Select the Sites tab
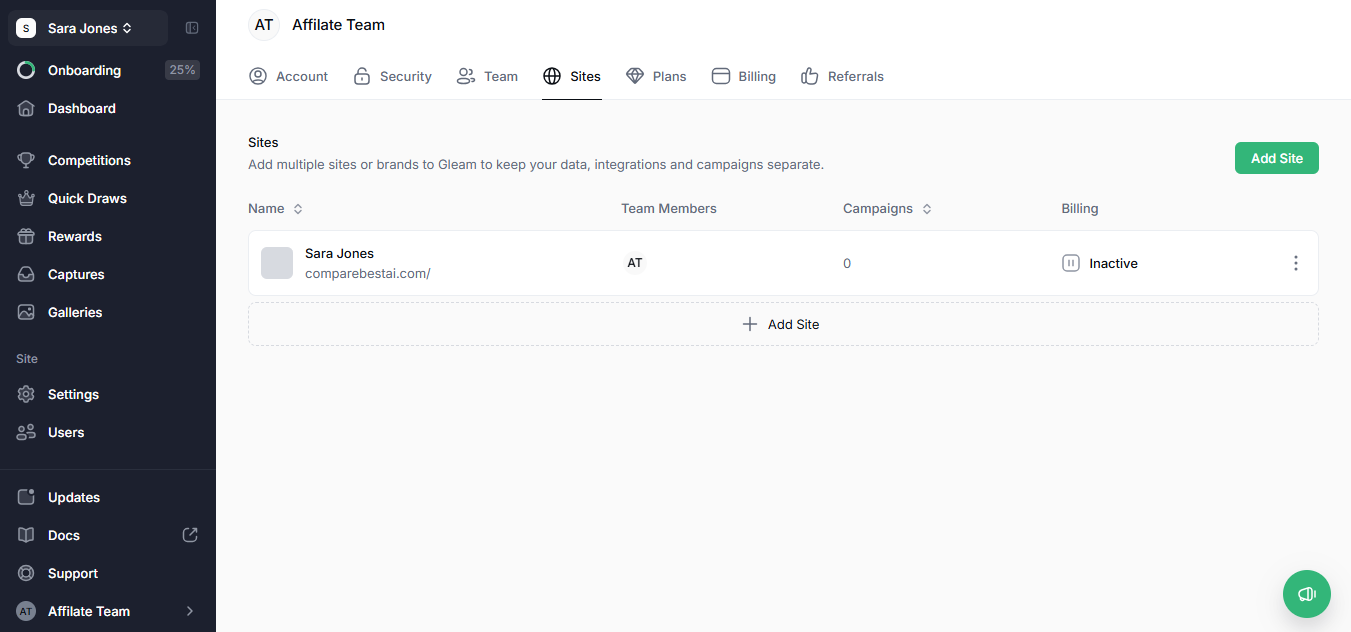Image resolution: width=1351 pixels, height=632 pixels. pyautogui.click(x=572, y=76)
